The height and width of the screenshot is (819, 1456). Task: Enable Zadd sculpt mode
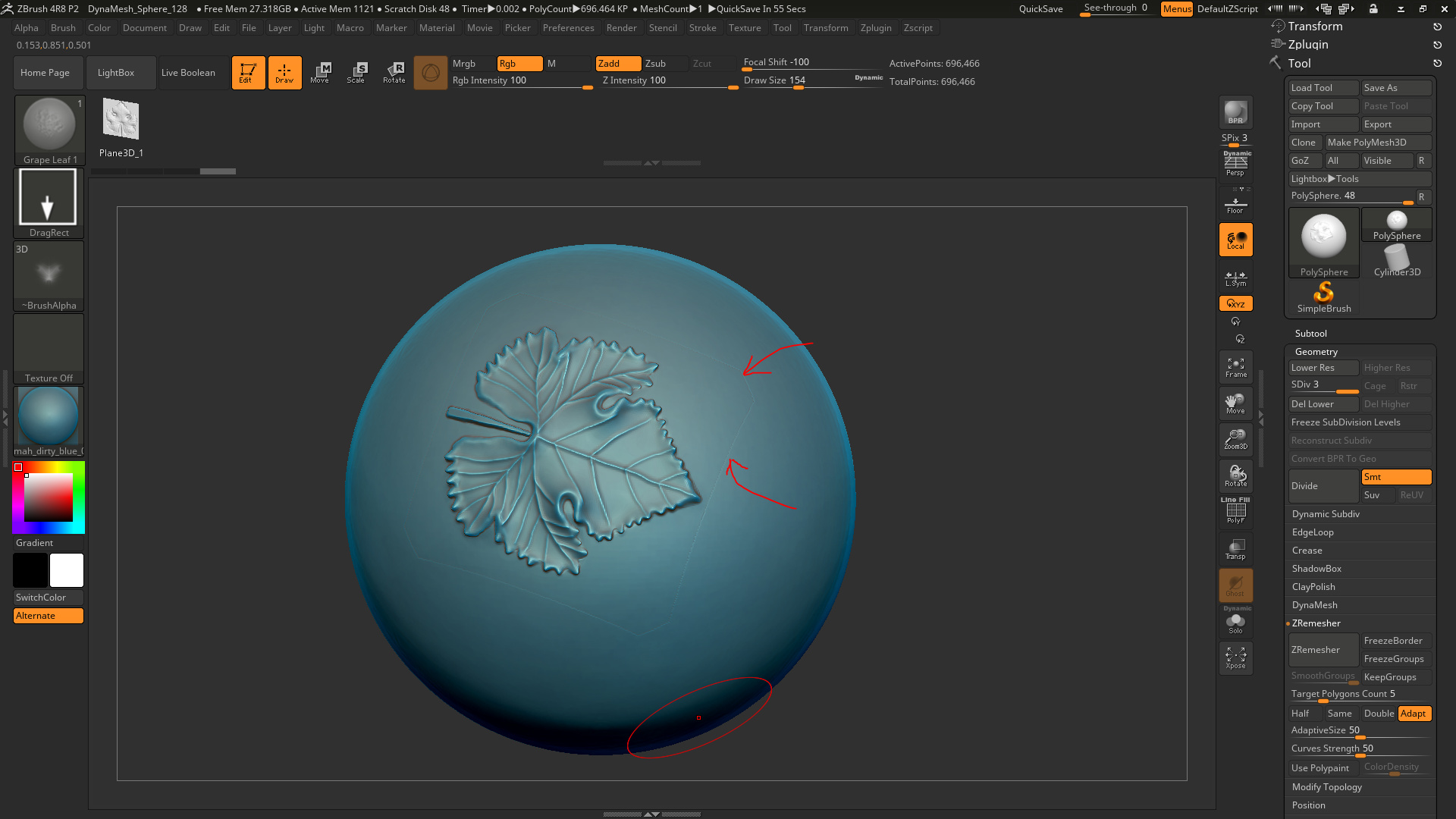[618, 64]
